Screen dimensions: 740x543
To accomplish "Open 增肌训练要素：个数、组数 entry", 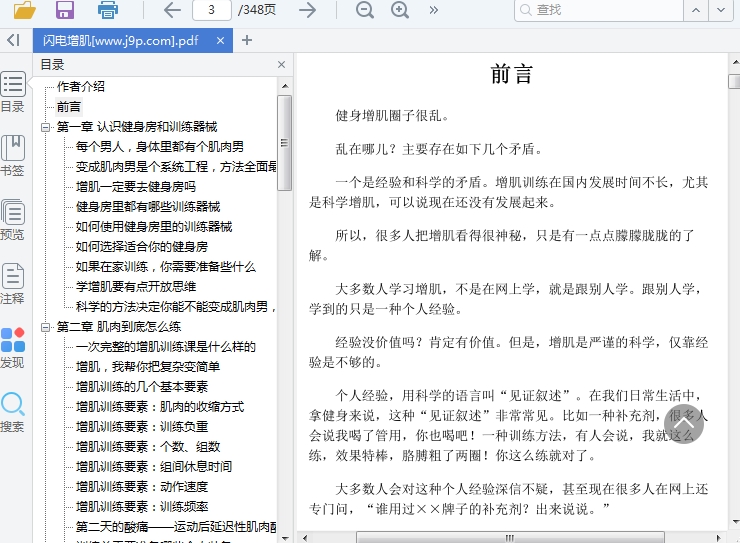I will click(148, 447).
